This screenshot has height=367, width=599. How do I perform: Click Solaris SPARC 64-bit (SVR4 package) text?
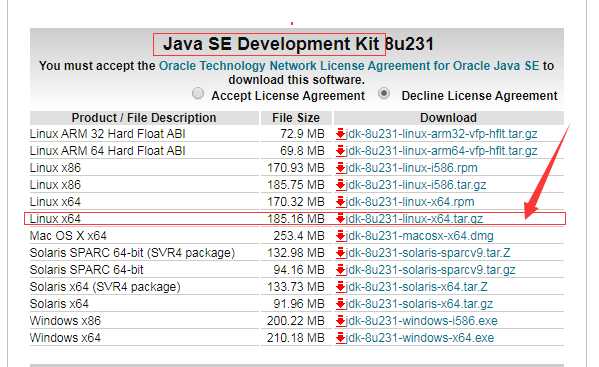(x=132, y=253)
